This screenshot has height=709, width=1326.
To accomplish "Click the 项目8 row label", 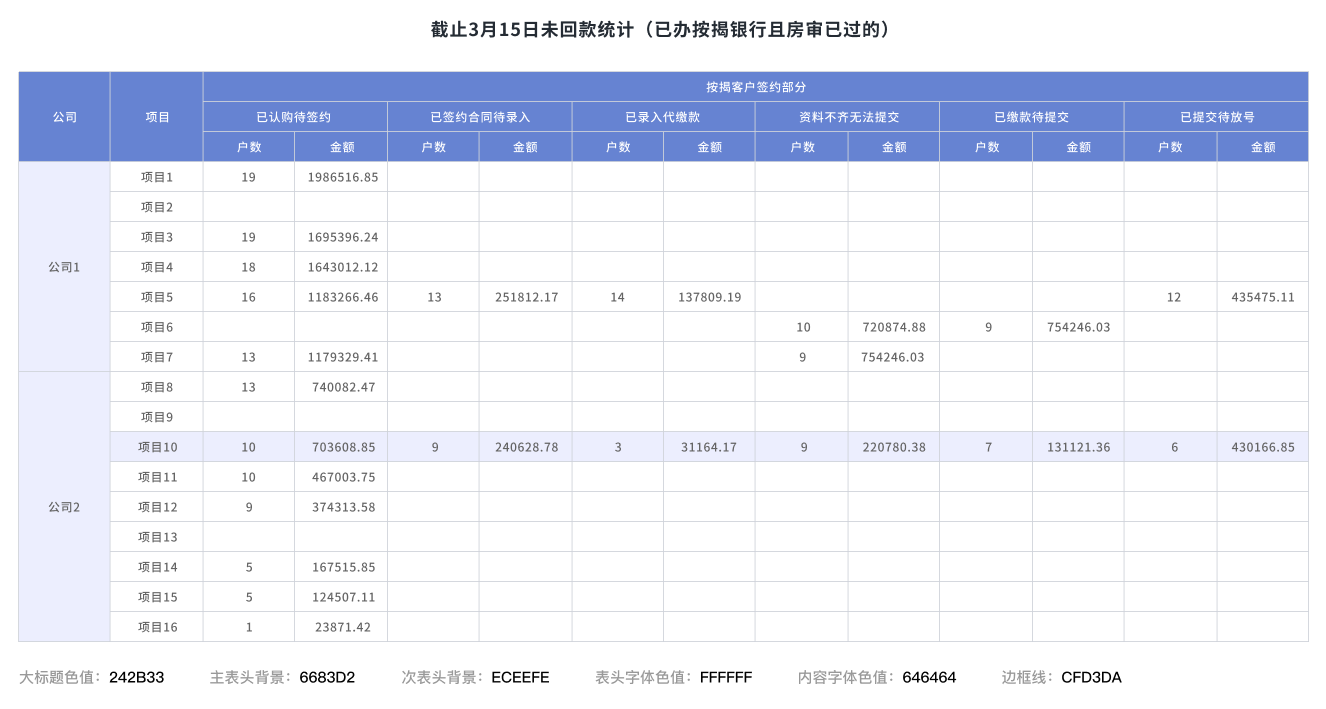I will coord(157,387).
